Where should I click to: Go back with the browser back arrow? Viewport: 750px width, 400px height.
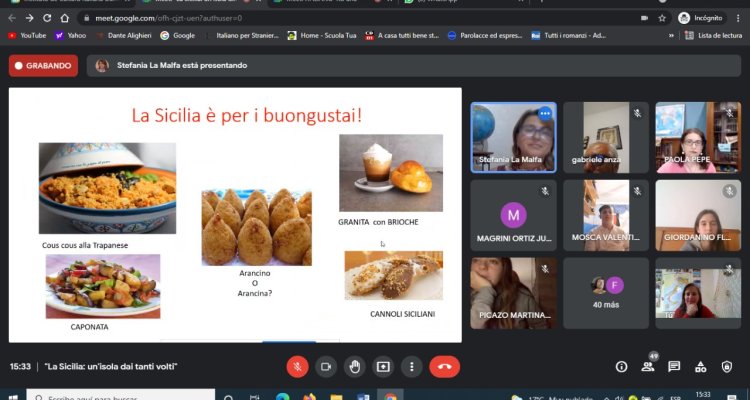coord(12,18)
